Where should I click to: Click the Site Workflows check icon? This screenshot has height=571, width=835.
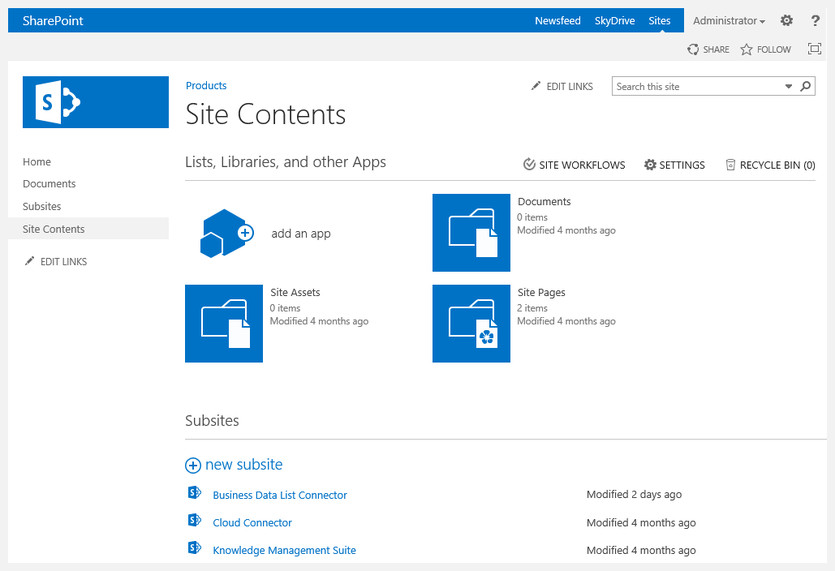pyautogui.click(x=529, y=164)
